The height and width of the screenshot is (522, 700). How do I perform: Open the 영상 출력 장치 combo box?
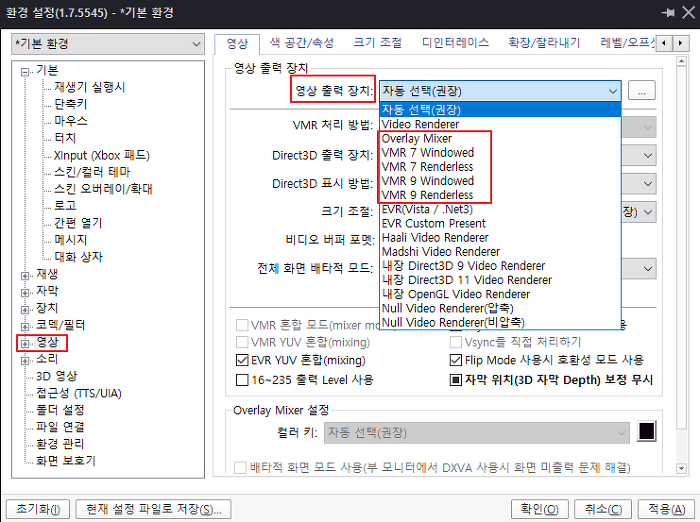click(500, 91)
